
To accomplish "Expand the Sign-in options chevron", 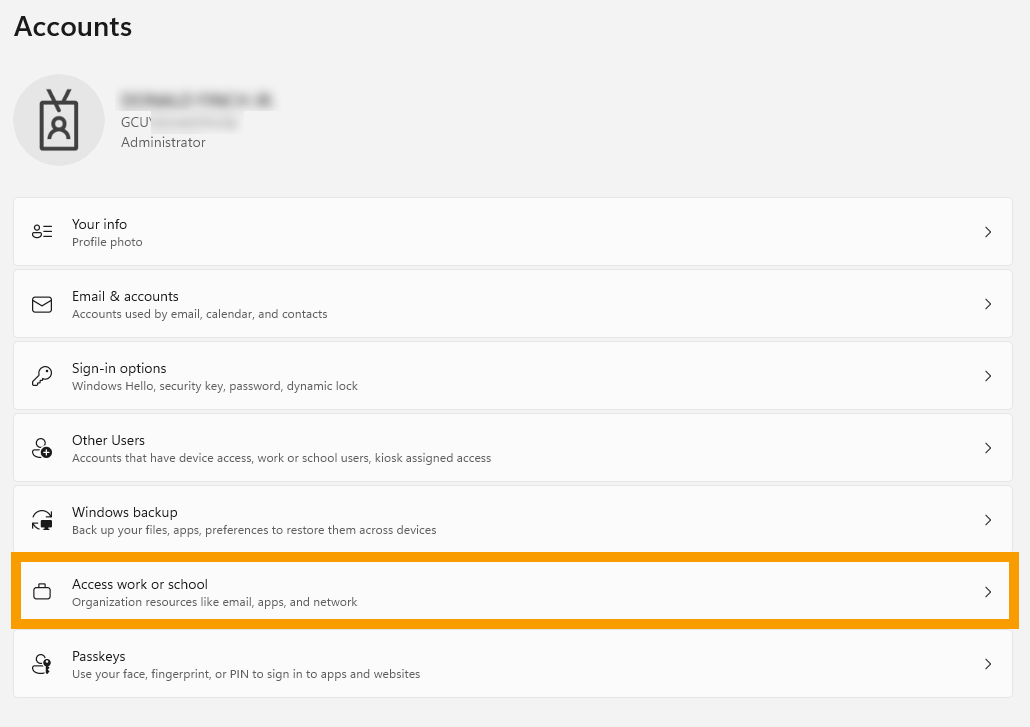I will pos(987,376).
